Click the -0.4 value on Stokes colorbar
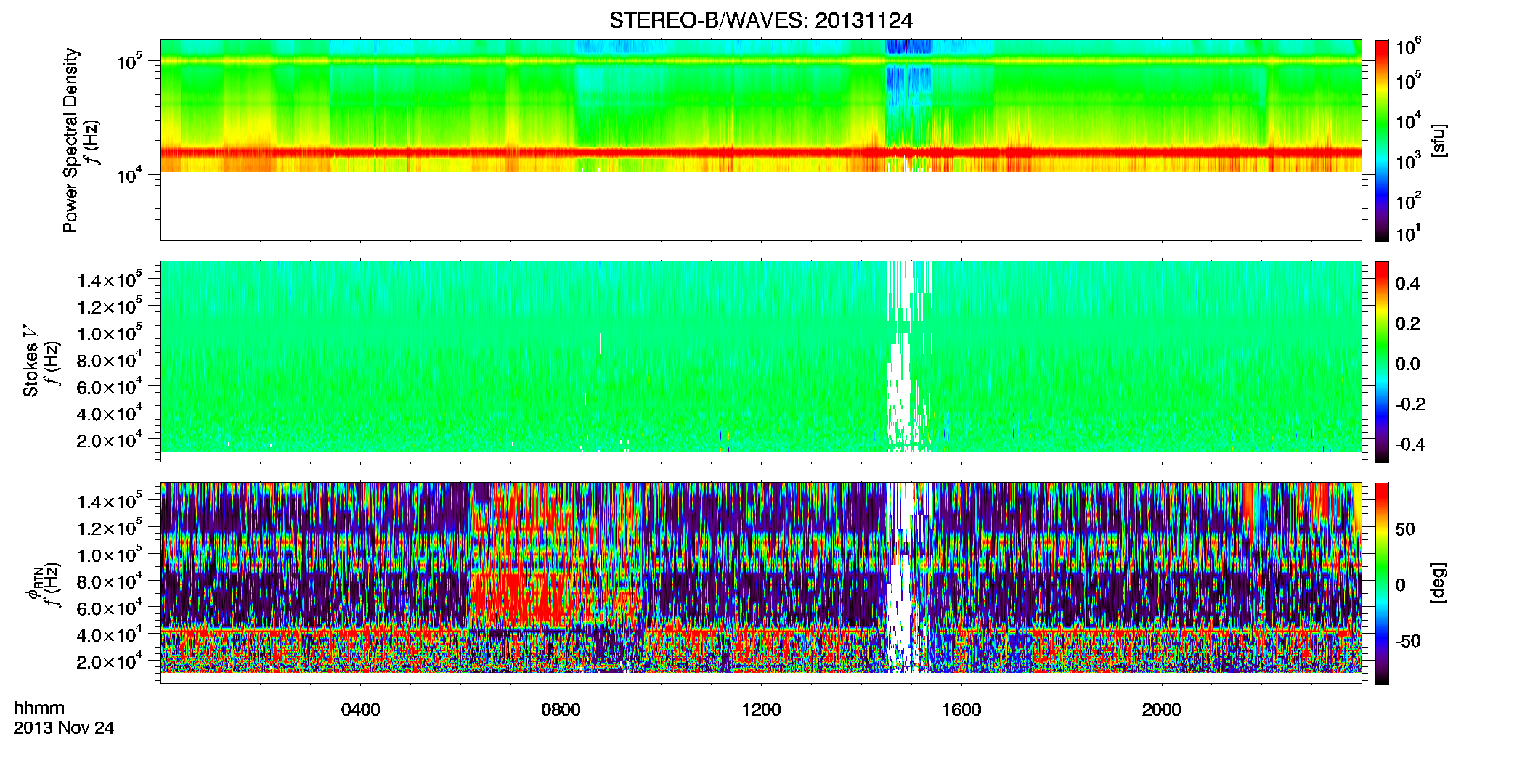Viewport: 1522px width, 784px height. [1409, 444]
